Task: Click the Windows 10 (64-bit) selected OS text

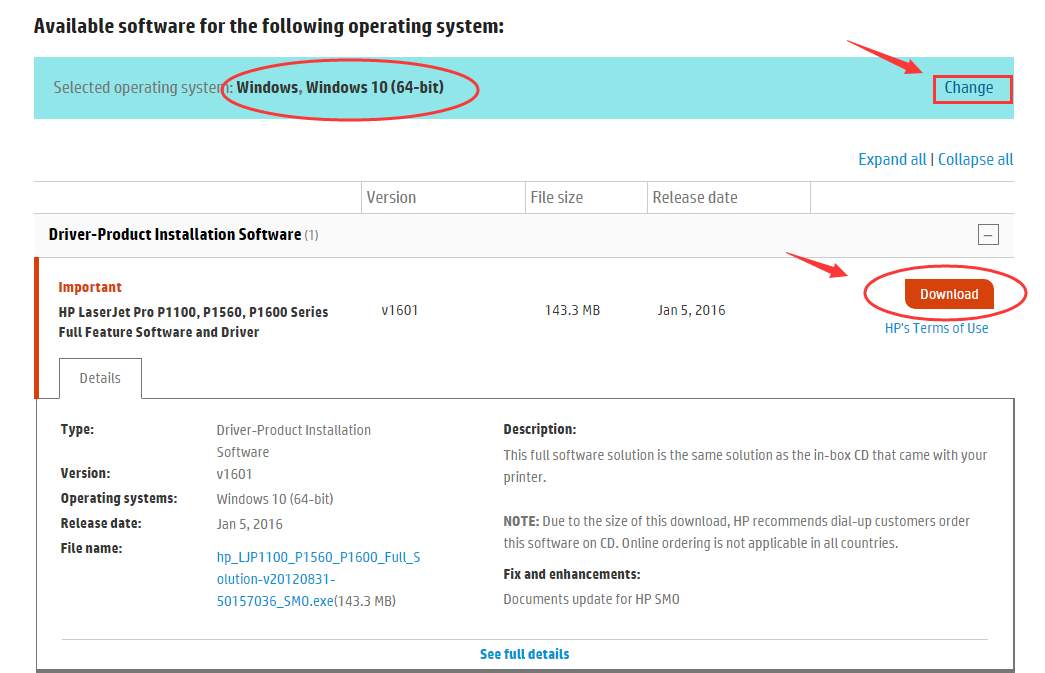Action: point(340,88)
